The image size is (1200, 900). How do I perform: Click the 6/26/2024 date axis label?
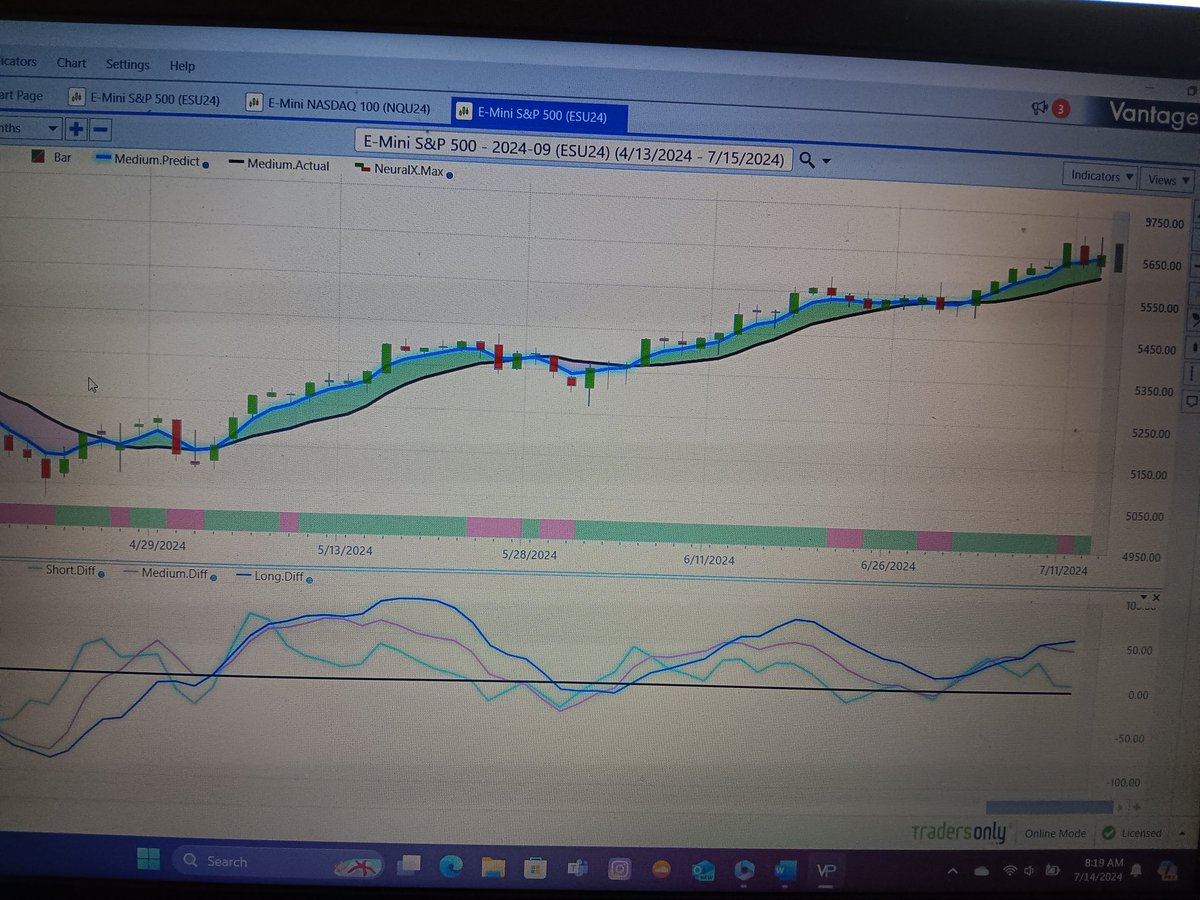pos(887,565)
